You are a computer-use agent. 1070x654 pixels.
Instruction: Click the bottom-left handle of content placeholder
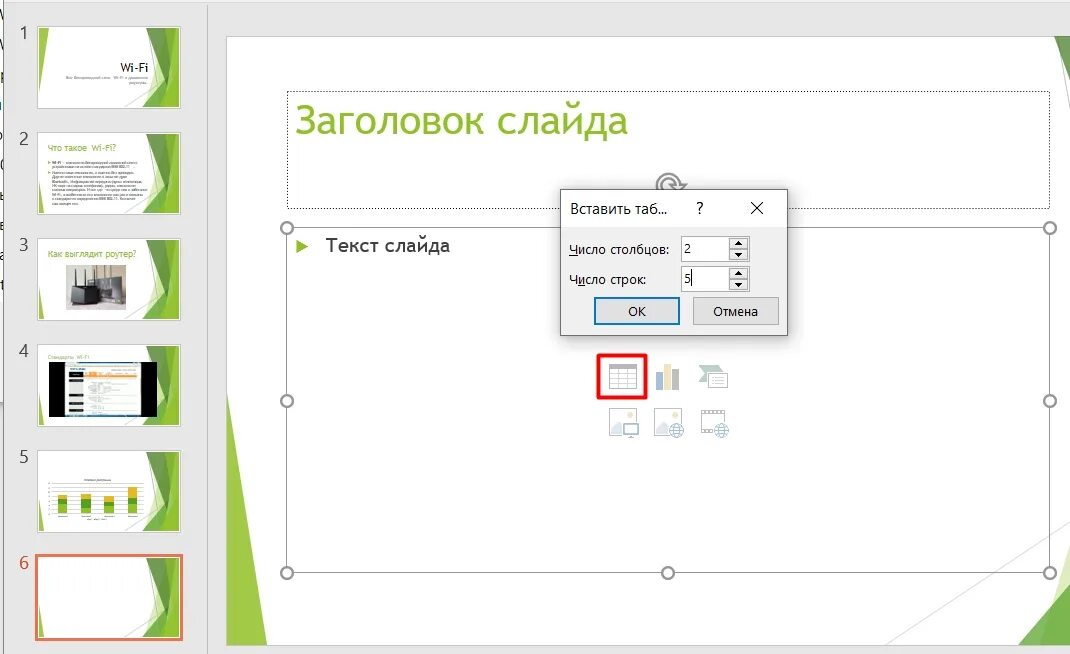(287, 573)
